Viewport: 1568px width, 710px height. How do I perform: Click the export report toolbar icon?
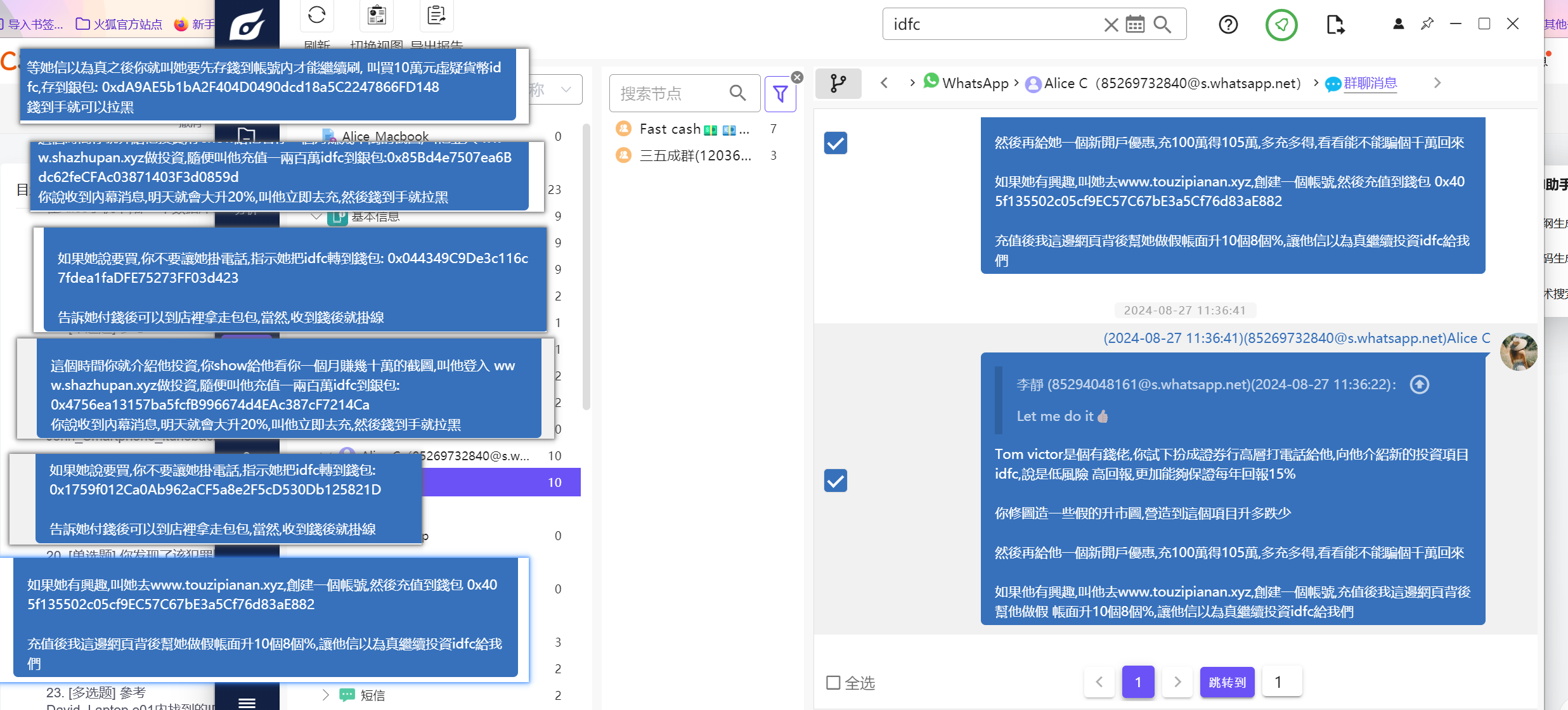(436, 15)
